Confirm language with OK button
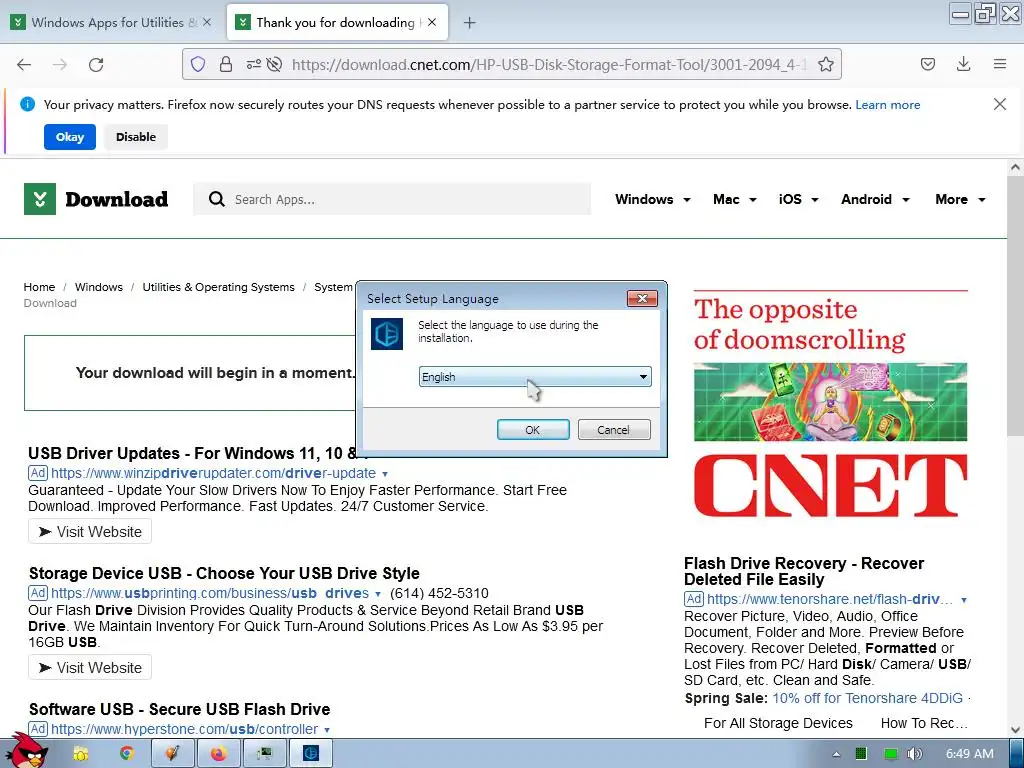Image resolution: width=1024 pixels, height=768 pixels. [x=533, y=430]
